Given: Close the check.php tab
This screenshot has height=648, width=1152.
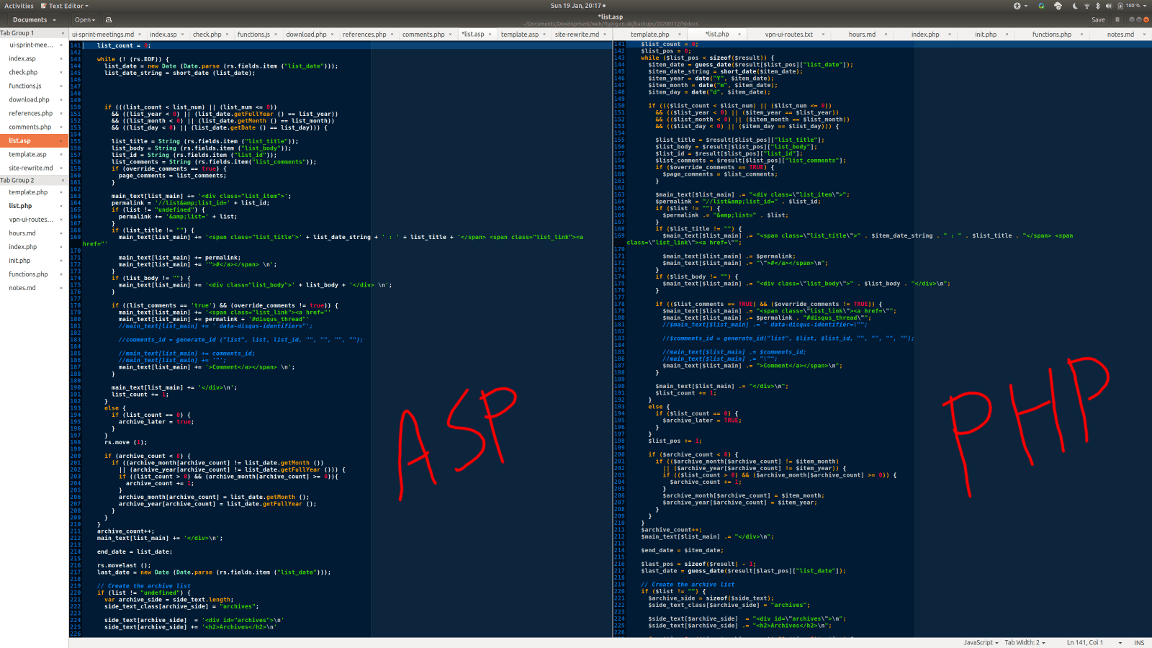Looking at the screenshot, I should pyautogui.click(x=227, y=35).
